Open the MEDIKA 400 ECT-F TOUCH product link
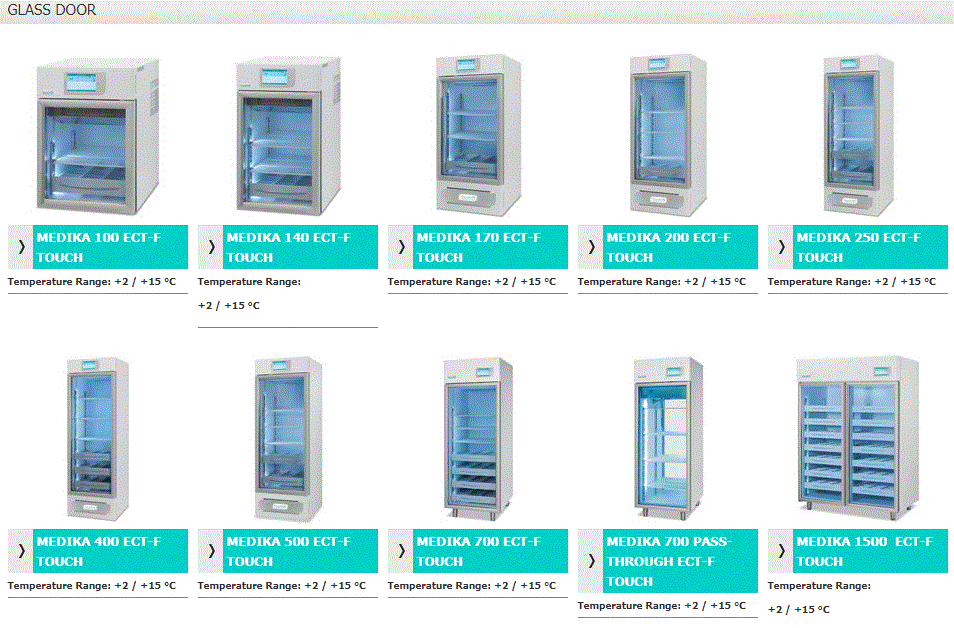 [x=110, y=551]
